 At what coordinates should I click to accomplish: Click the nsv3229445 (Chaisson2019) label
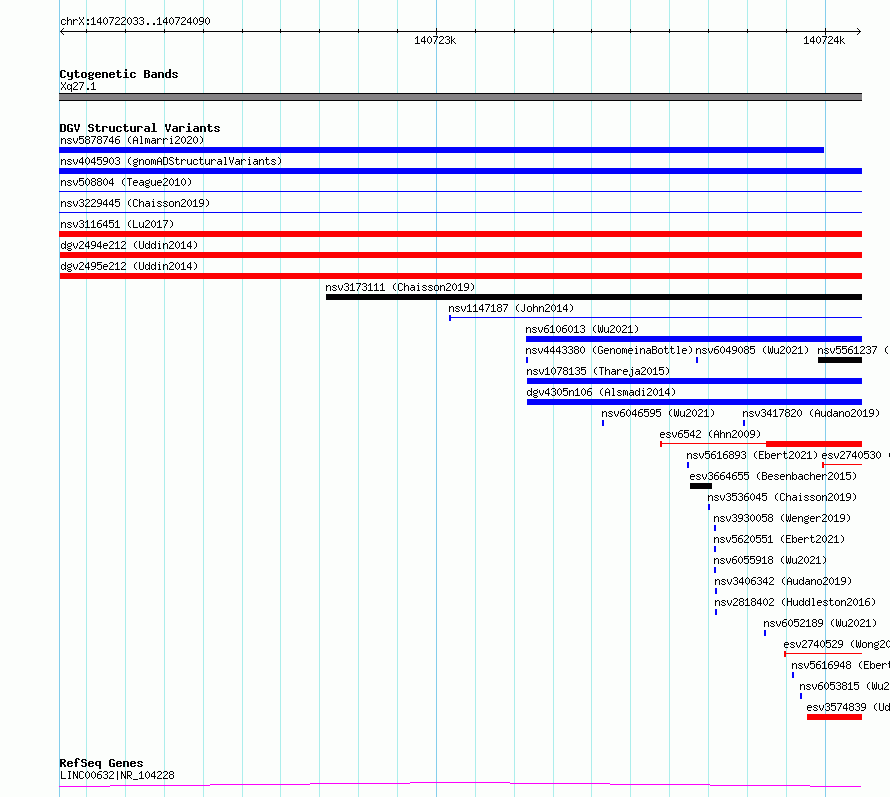click(135, 203)
